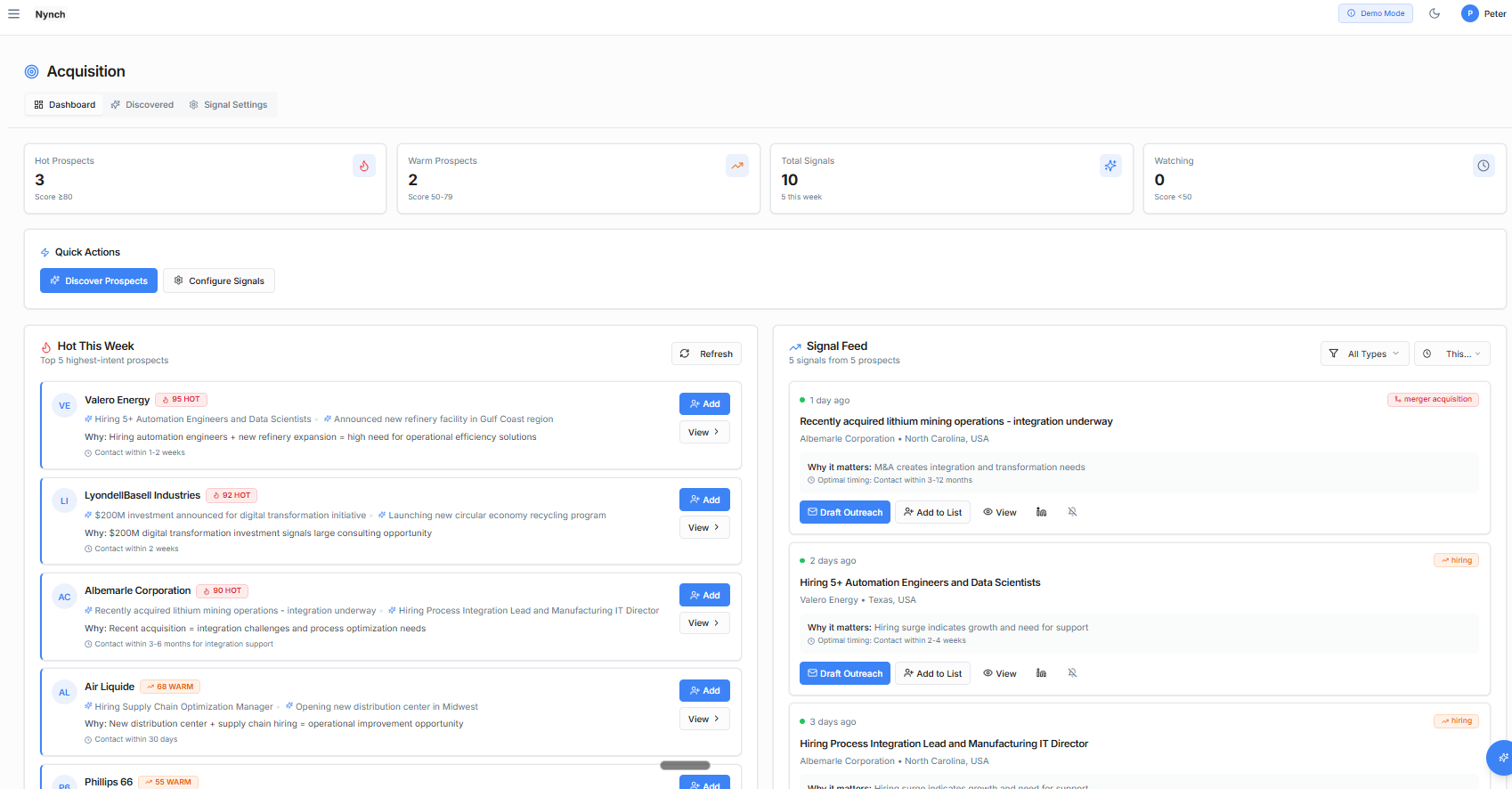Toggle dark mode moon icon
The image size is (1512, 789).
1435,13
